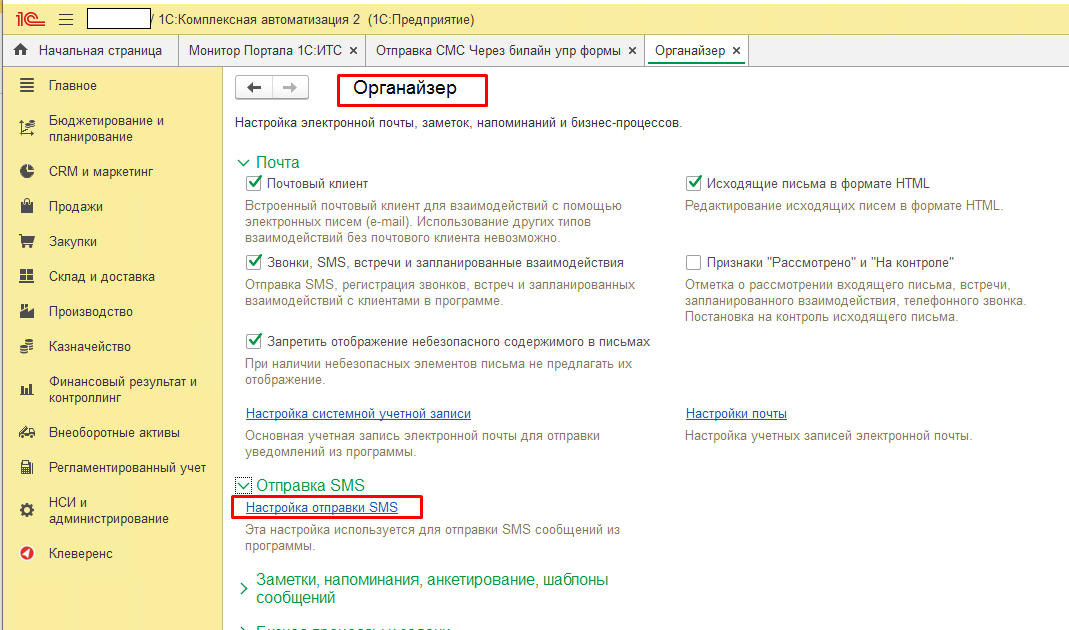The height and width of the screenshot is (630, 1069).
Task: Close the Монитор Портала 1С:ИТС tab
Action: (353, 50)
